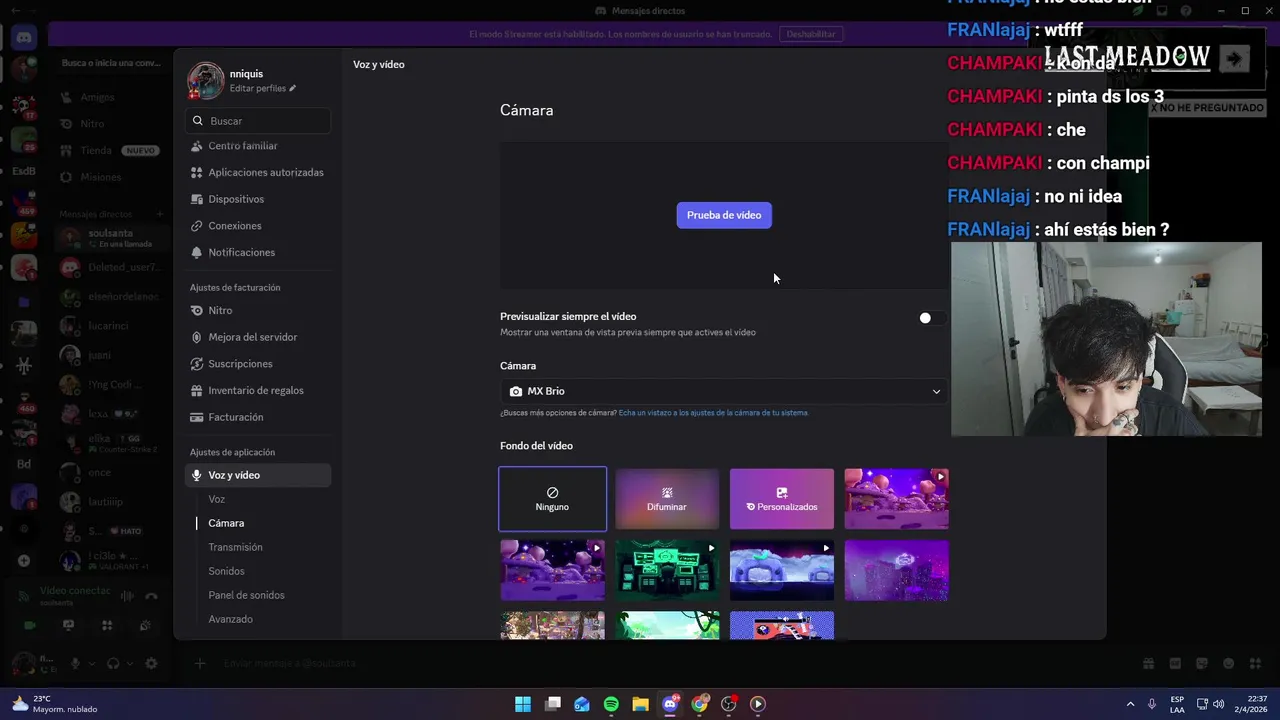1280x720 pixels.
Task: Open Dispositivos settings
Action: [258, 199]
